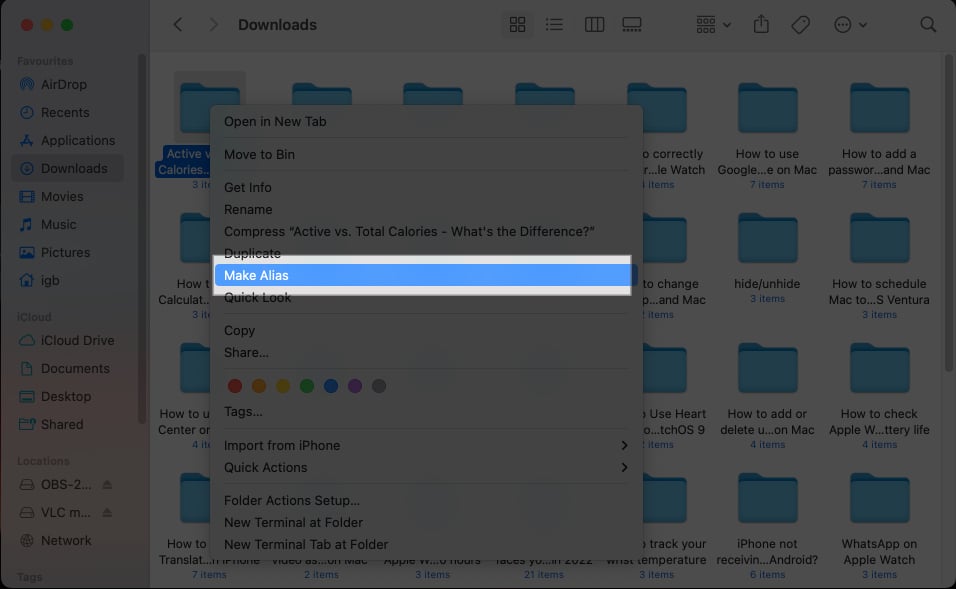Switch to list view in the toolbar

point(555,24)
